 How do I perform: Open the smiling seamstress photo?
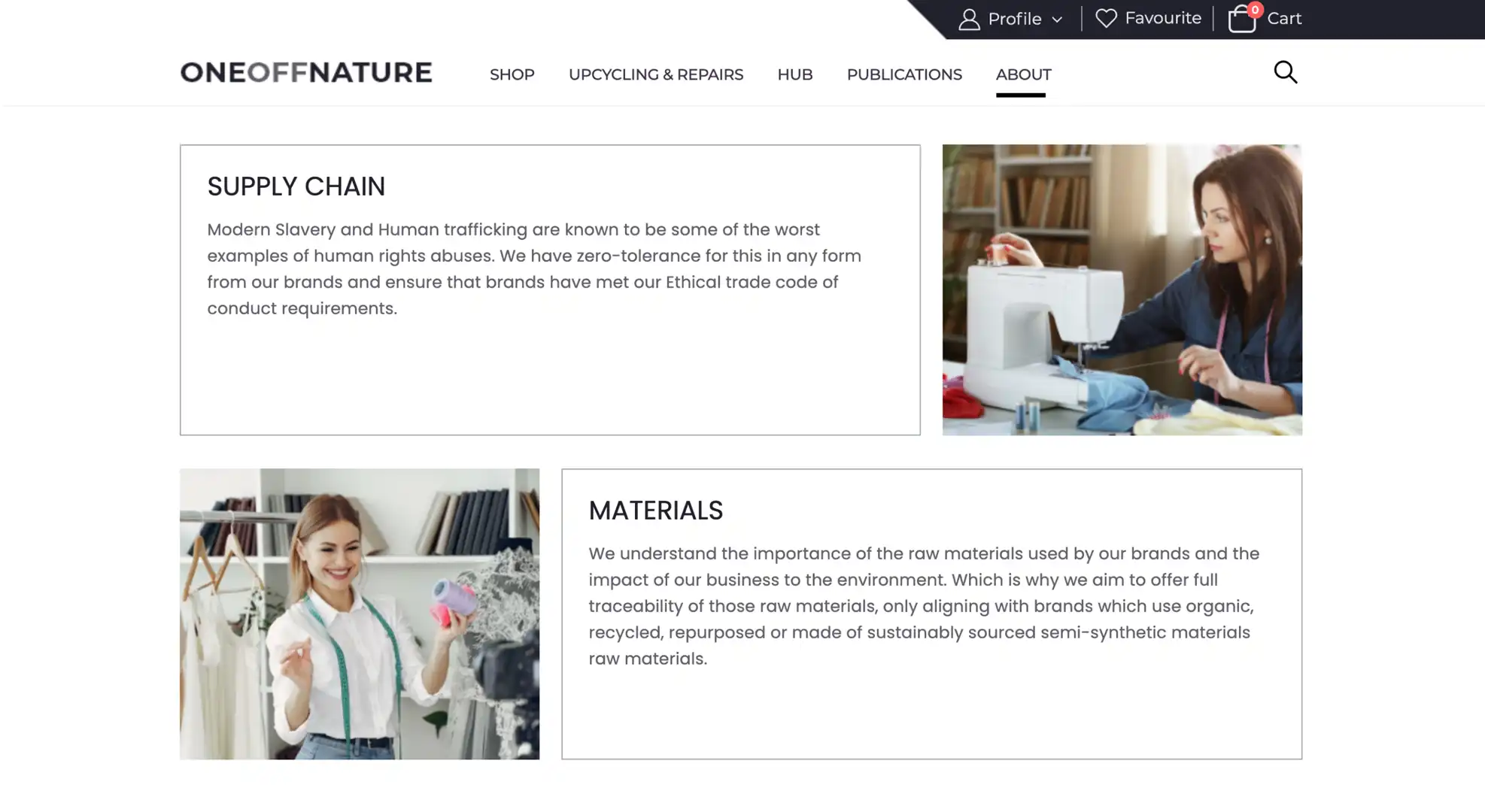coord(359,614)
